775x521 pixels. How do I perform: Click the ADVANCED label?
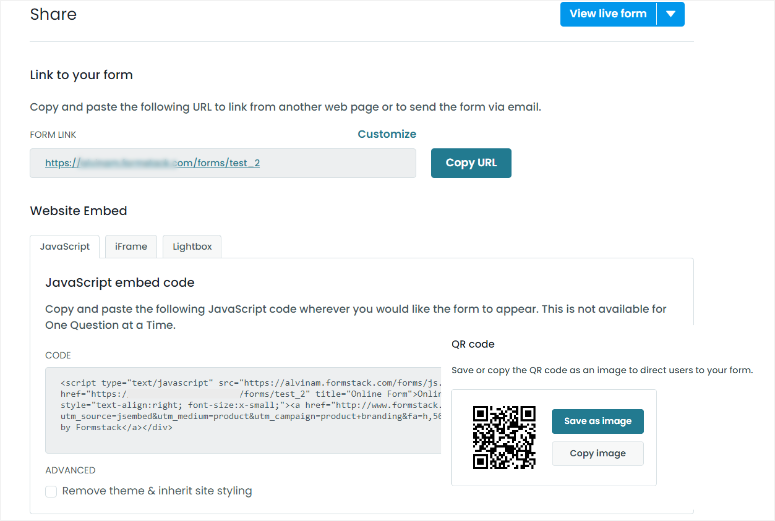(x=71, y=471)
